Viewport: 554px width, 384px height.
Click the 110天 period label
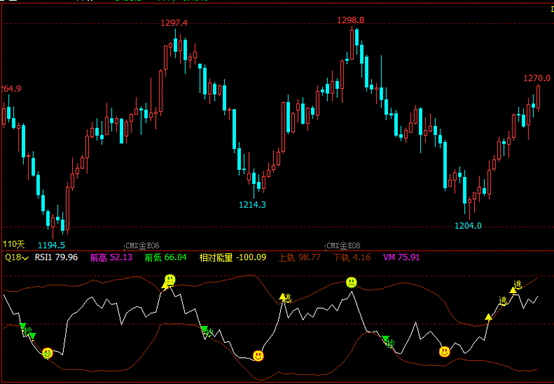point(14,244)
